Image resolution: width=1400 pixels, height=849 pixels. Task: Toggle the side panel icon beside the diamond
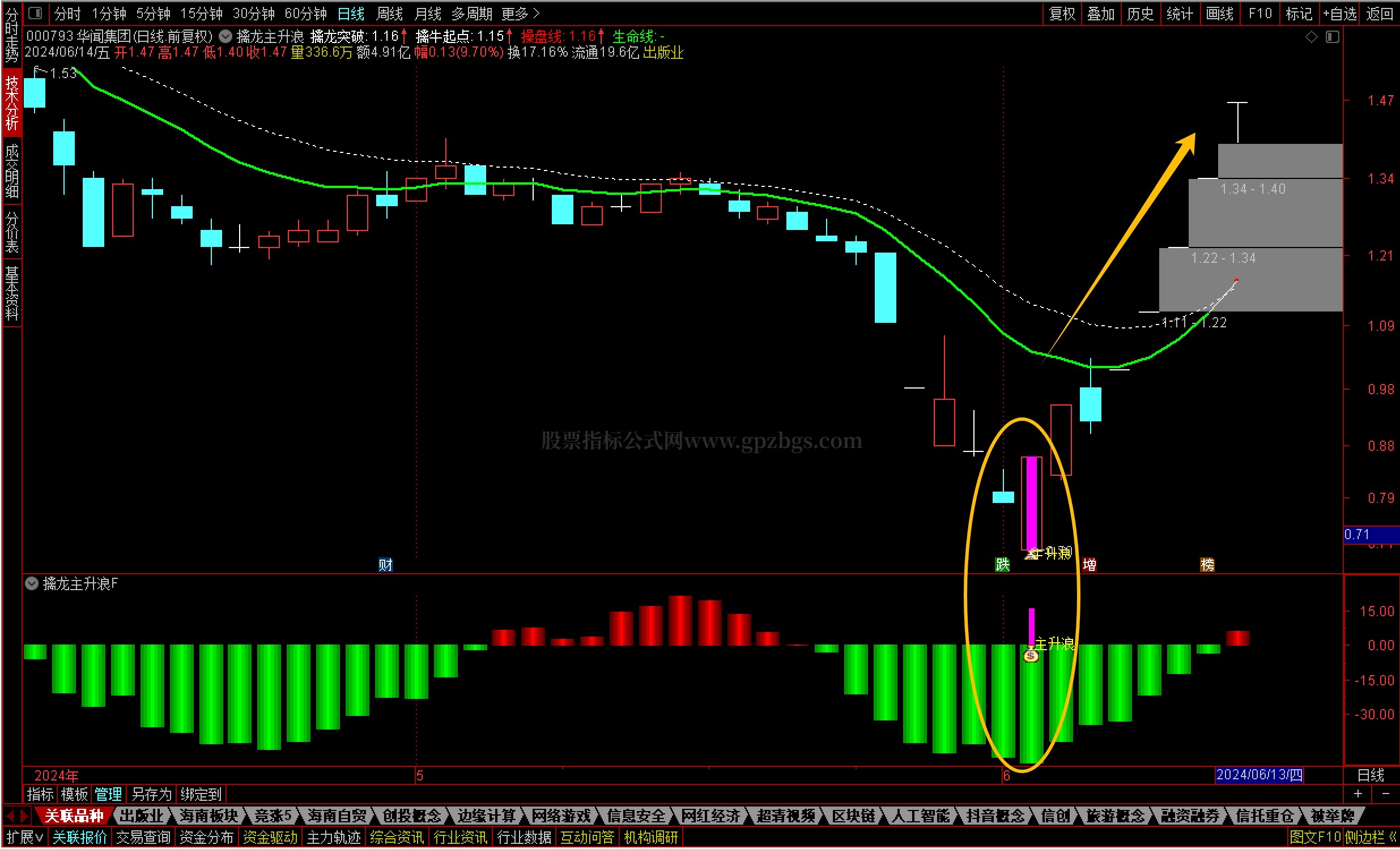pyautogui.click(x=1333, y=37)
